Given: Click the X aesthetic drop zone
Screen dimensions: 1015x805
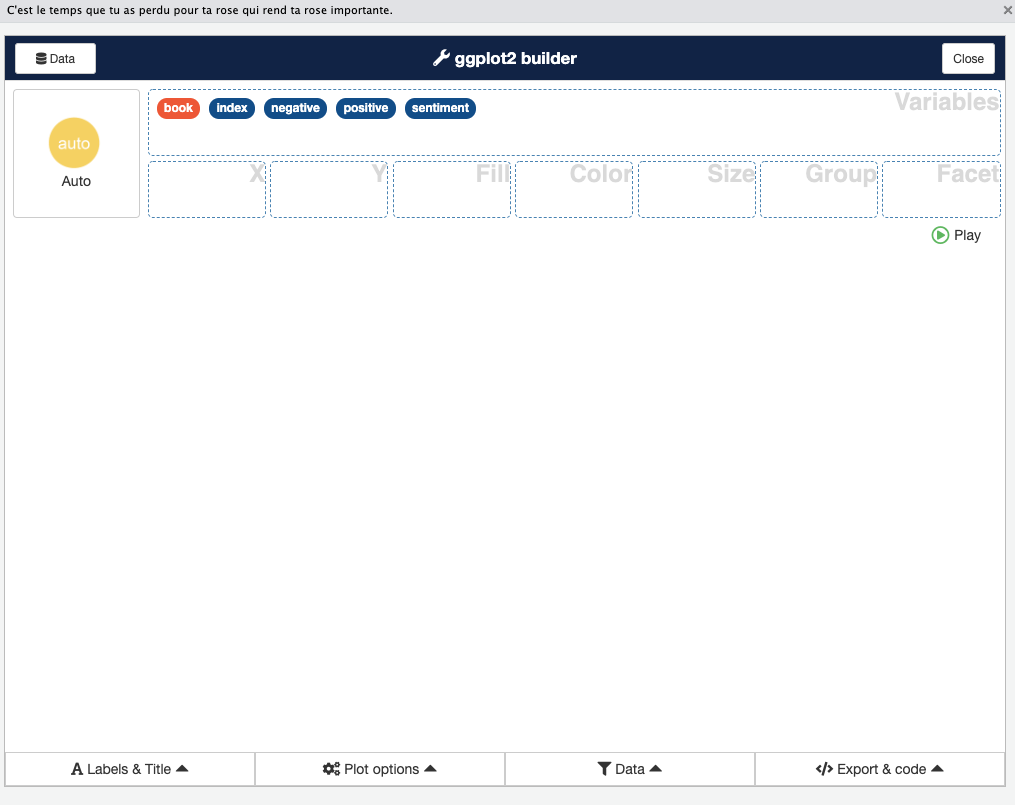Looking at the screenshot, I should (x=206, y=190).
